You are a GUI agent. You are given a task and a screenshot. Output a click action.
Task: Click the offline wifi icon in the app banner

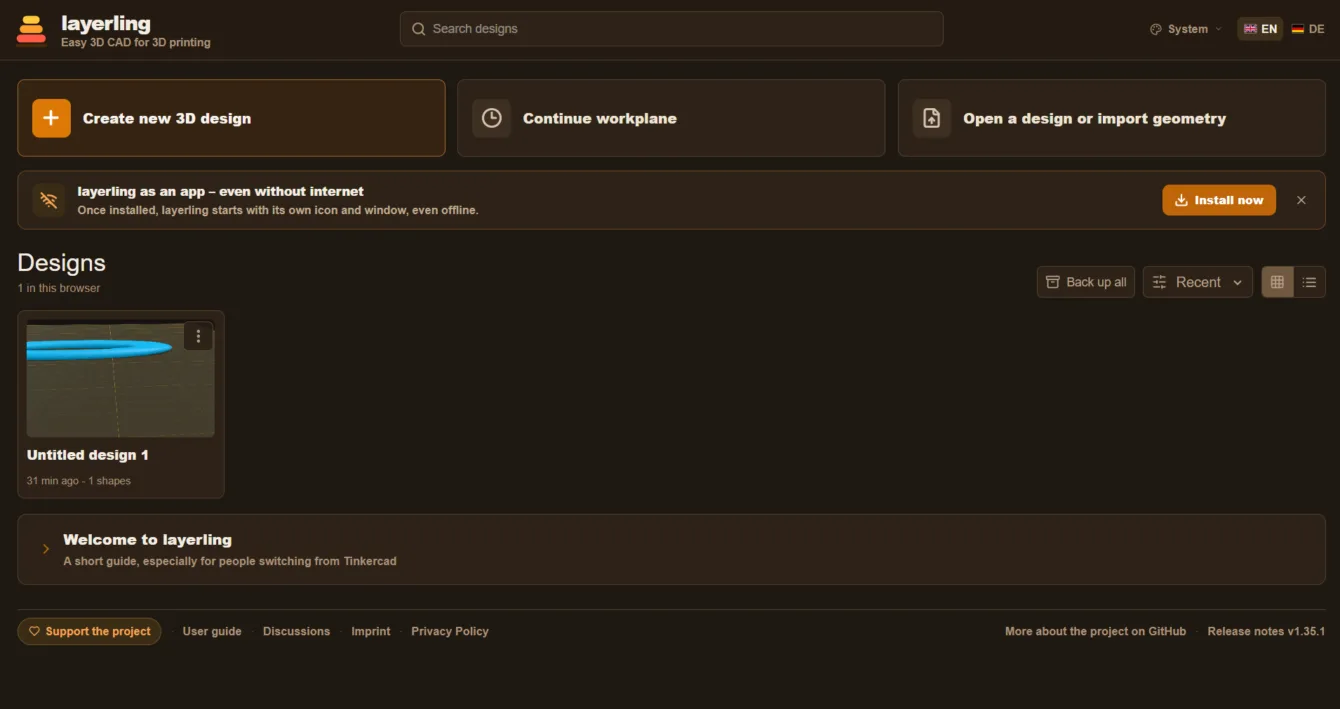coord(48,200)
